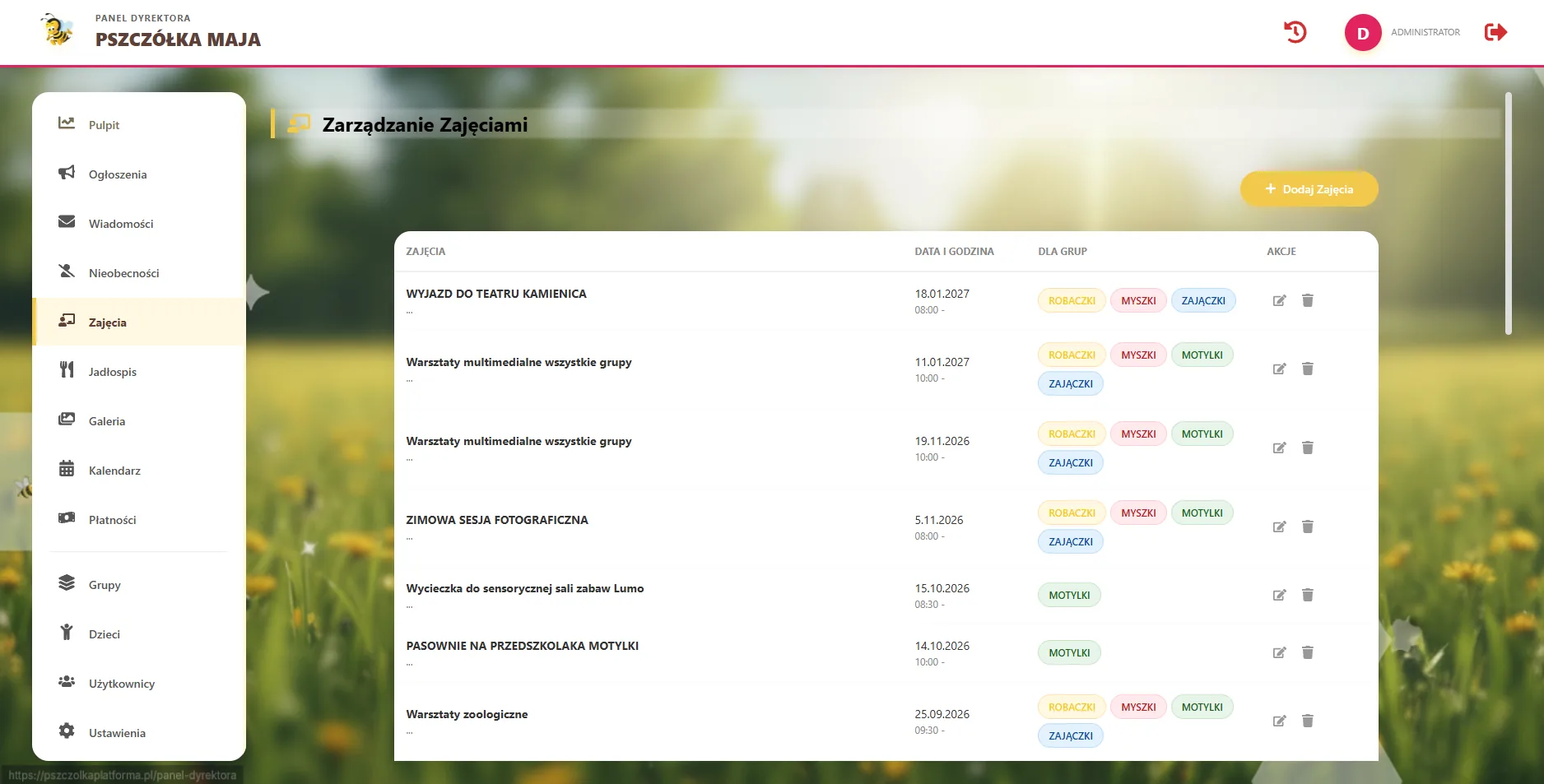Screen dimensions: 1544x784
Task: Delete the Pasowanie na Przedszkolaka Motylki entry
Action: tap(1308, 652)
